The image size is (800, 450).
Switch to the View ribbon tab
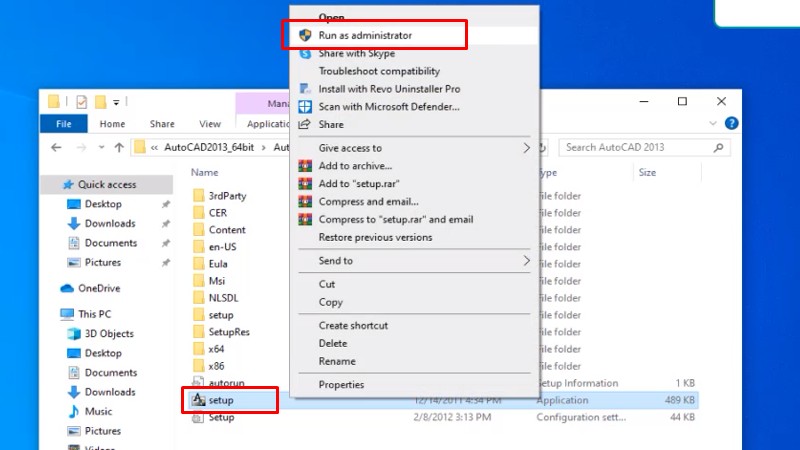[209, 124]
